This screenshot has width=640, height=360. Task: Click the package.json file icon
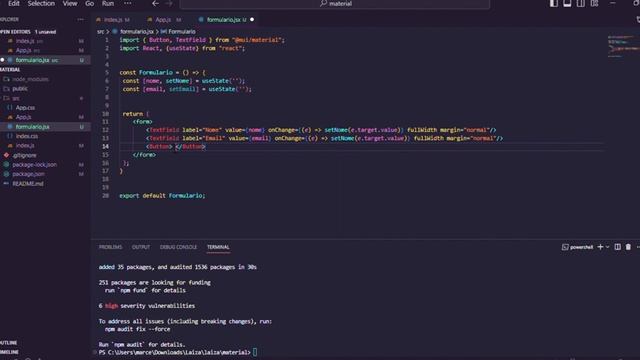click(6, 174)
